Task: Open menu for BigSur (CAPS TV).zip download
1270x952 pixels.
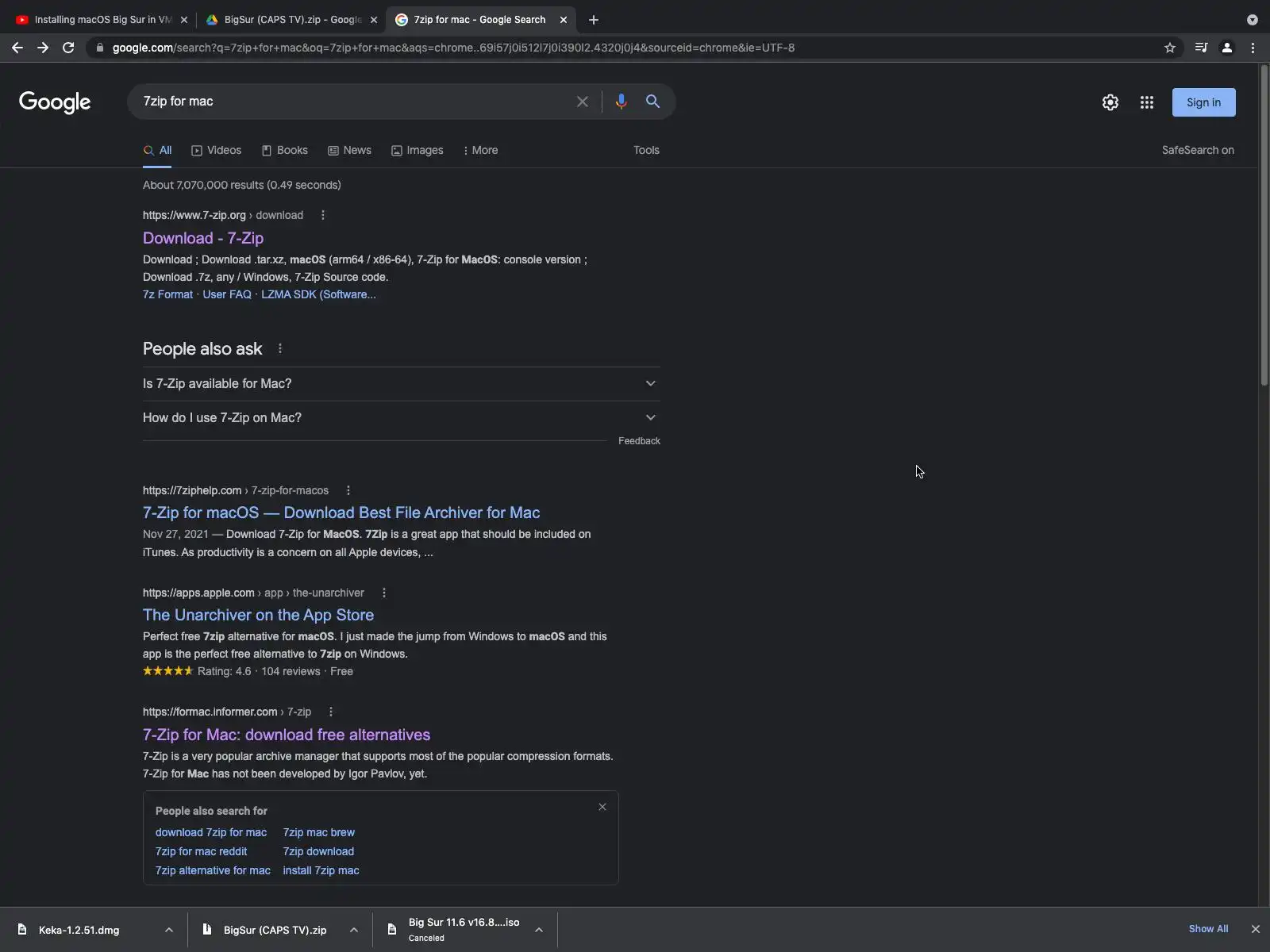Action: (x=354, y=930)
